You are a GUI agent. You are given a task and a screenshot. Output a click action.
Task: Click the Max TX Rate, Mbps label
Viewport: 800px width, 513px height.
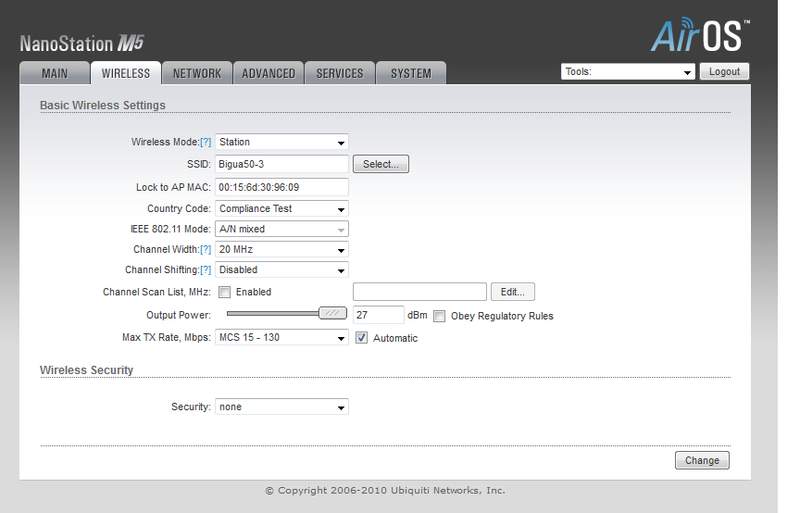(166, 337)
